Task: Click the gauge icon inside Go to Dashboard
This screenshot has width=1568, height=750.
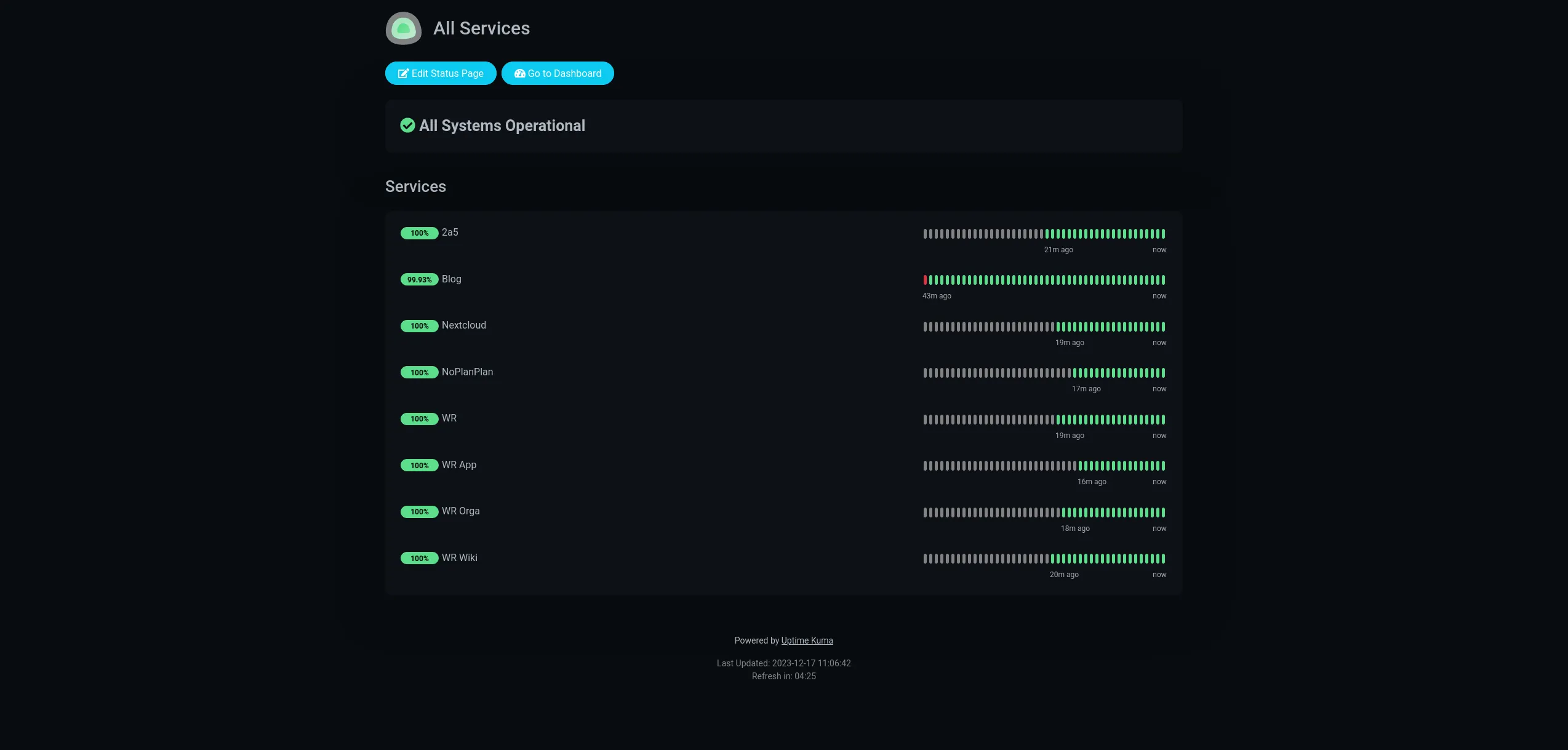Action: point(520,73)
